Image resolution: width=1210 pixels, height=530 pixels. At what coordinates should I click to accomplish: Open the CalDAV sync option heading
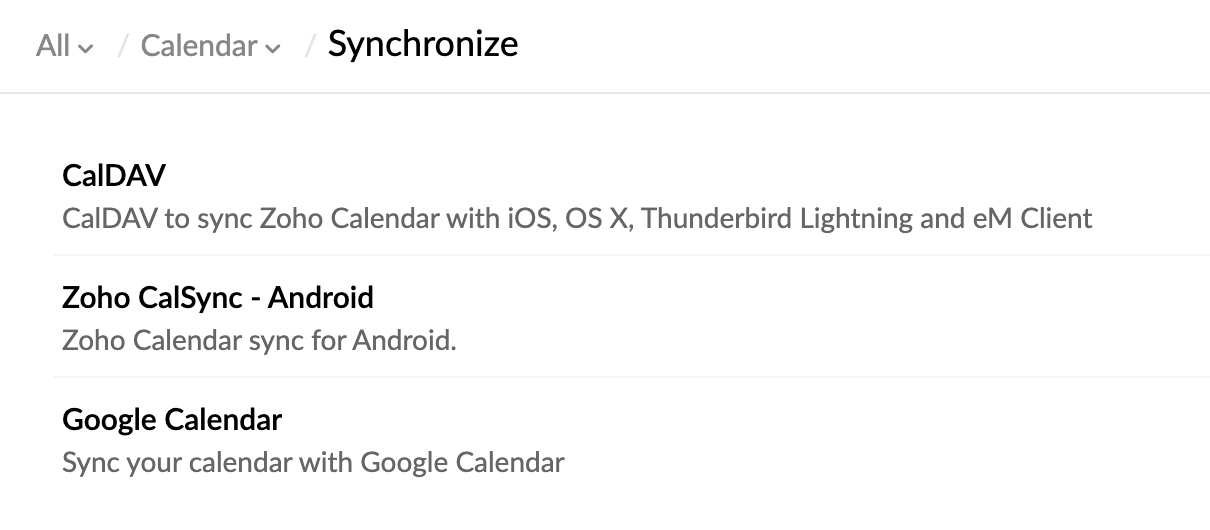tap(114, 176)
